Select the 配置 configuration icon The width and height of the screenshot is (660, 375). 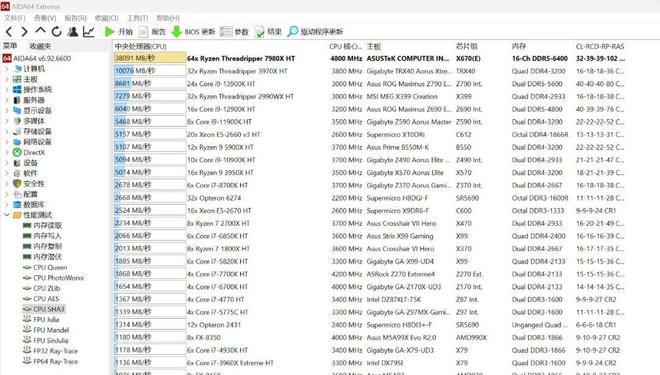pyautogui.click(x=17, y=194)
